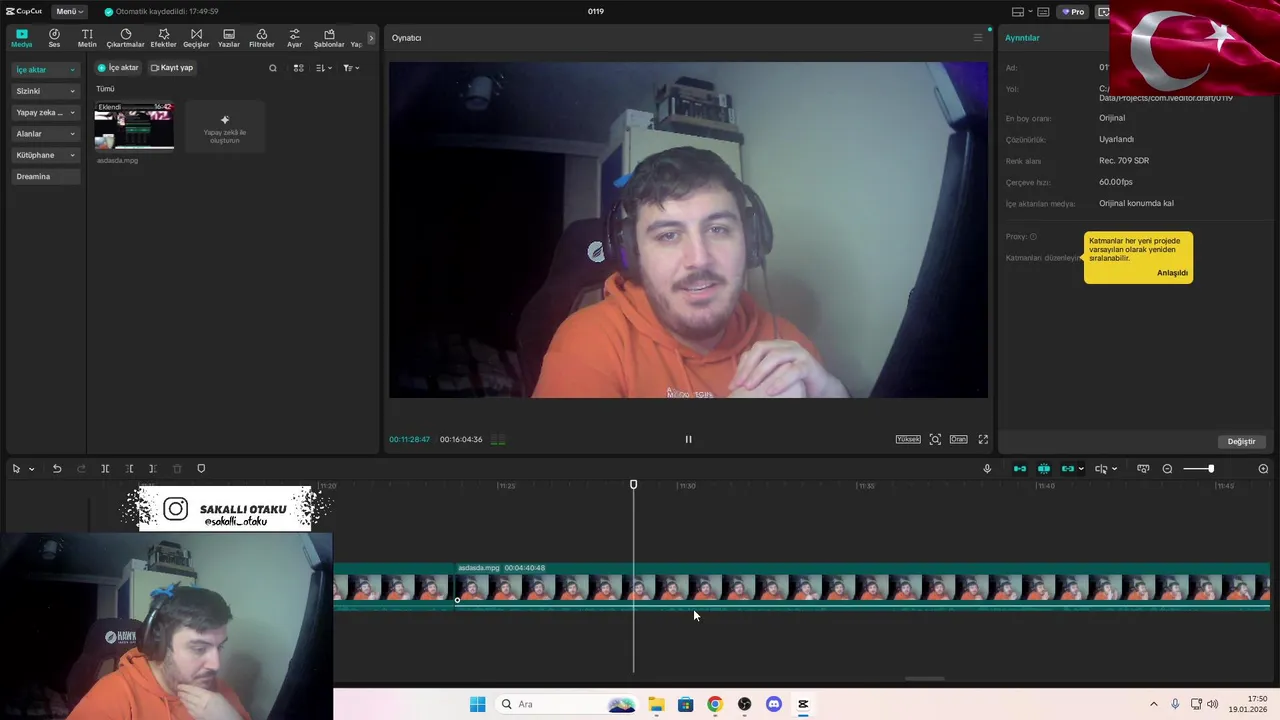
Task: Click the Değiştir button
Action: point(1241,441)
